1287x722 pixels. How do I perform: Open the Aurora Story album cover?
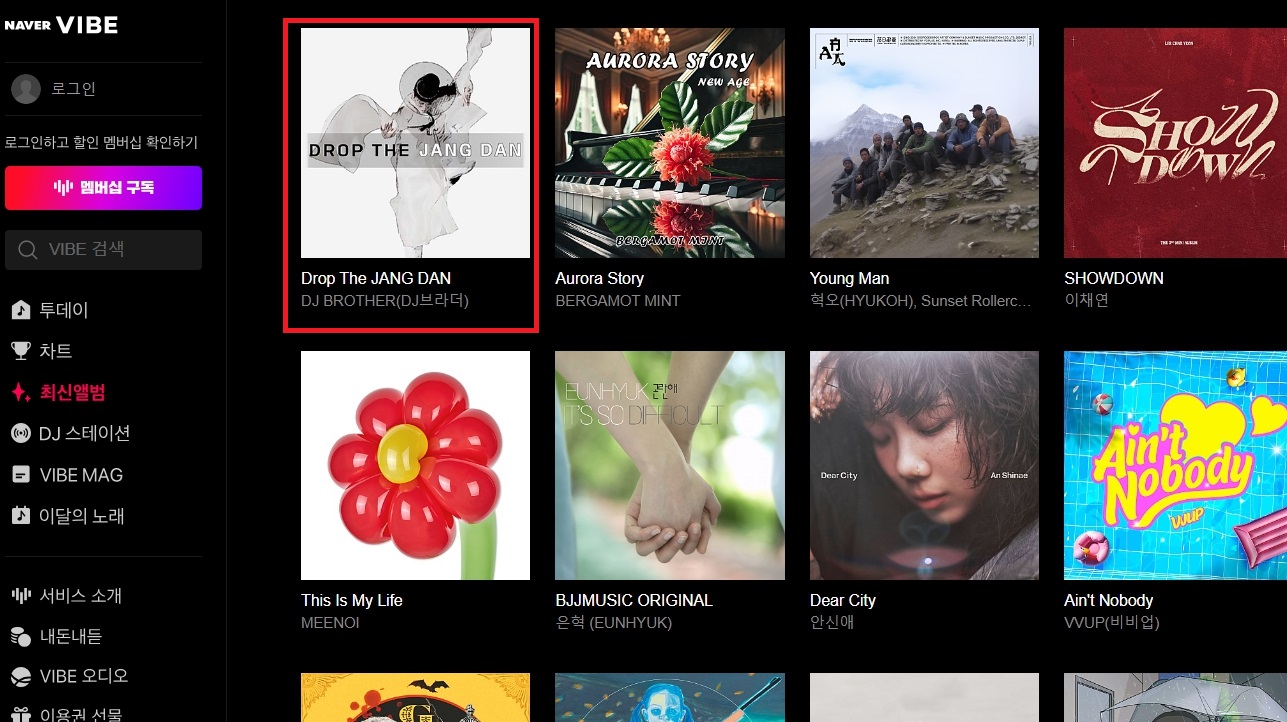[670, 143]
